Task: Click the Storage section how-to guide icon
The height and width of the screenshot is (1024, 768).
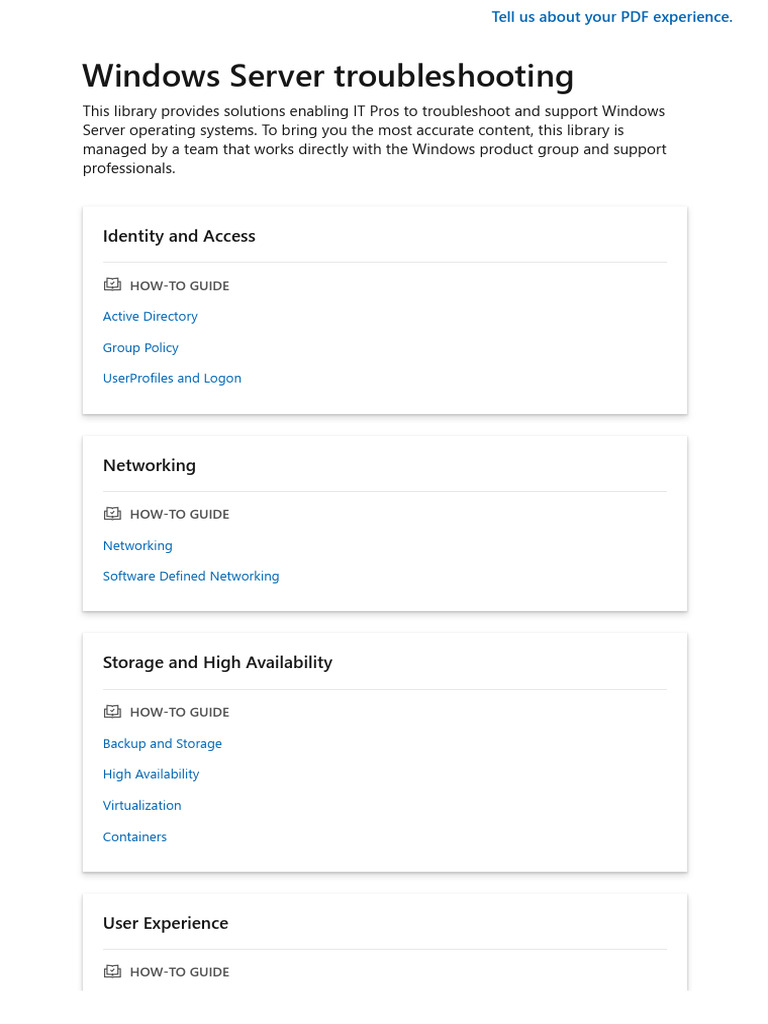Action: [112, 712]
